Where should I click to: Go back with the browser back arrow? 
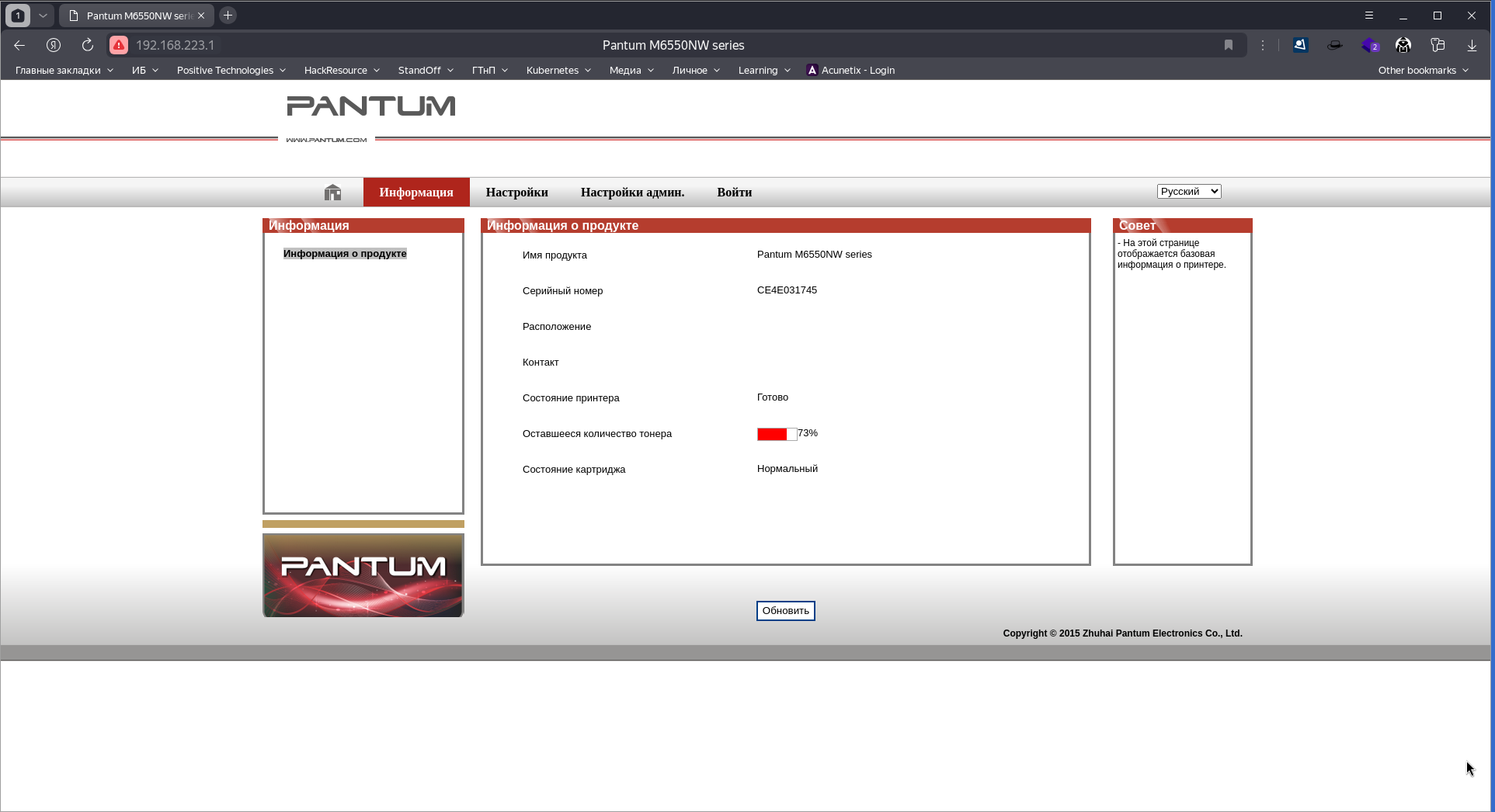pyautogui.click(x=19, y=45)
